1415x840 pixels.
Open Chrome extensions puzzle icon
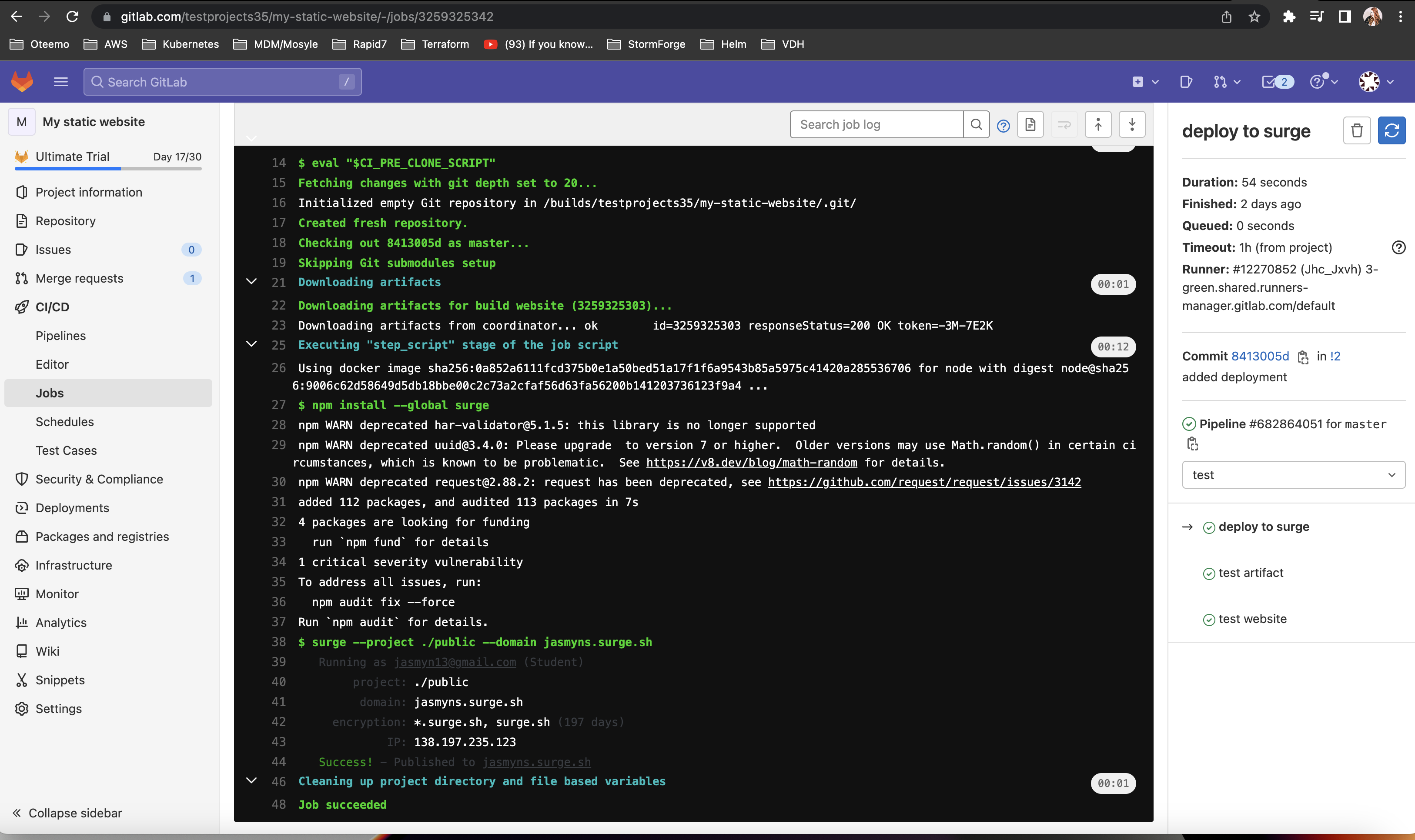(x=1289, y=17)
